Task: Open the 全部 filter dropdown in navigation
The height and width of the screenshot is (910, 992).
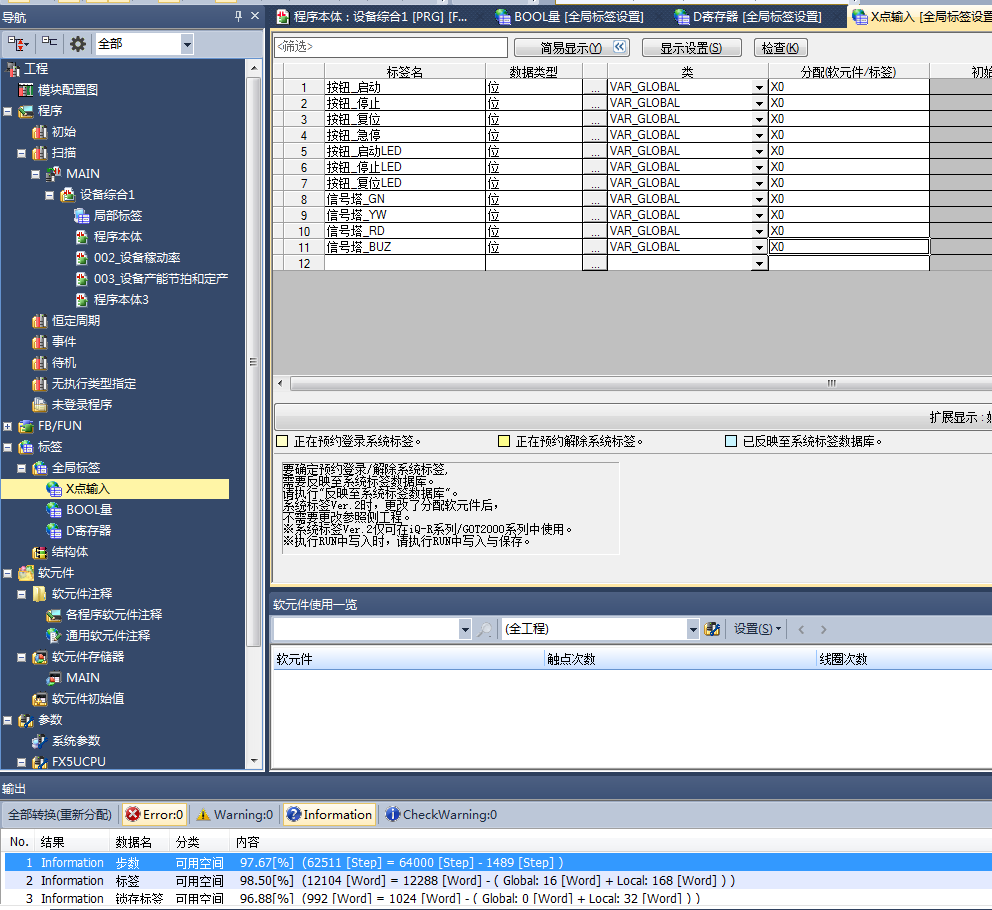Action: point(187,44)
